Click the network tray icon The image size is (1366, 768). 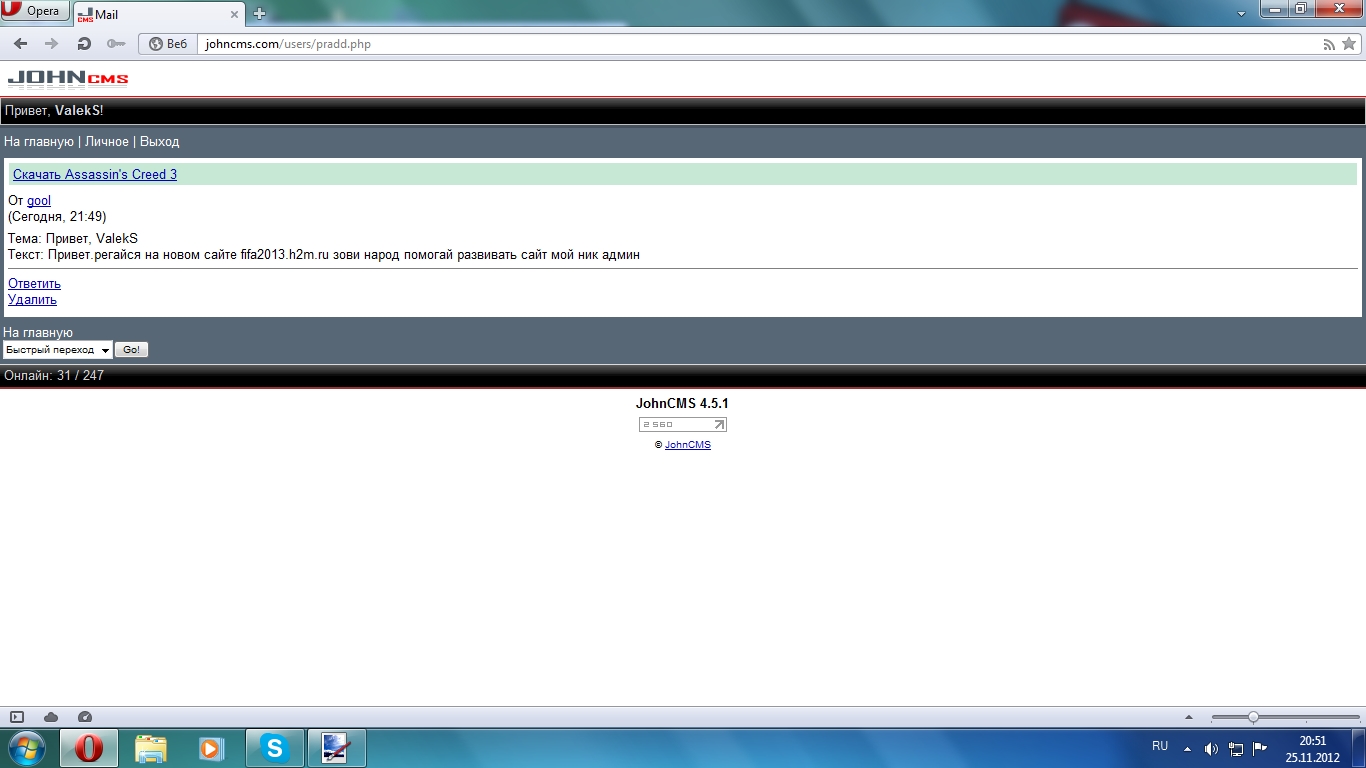pyautogui.click(x=1236, y=749)
